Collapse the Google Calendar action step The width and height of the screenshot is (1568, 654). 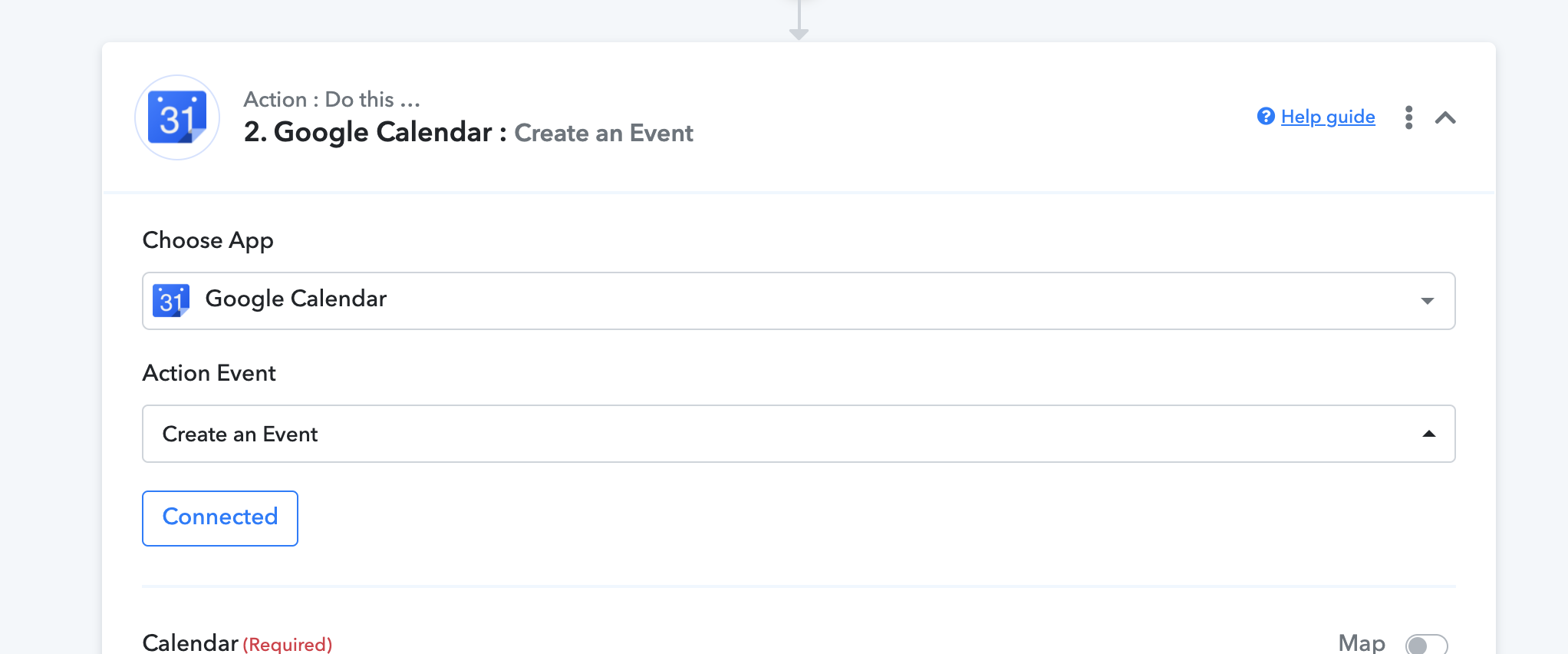click(1445, 117)
